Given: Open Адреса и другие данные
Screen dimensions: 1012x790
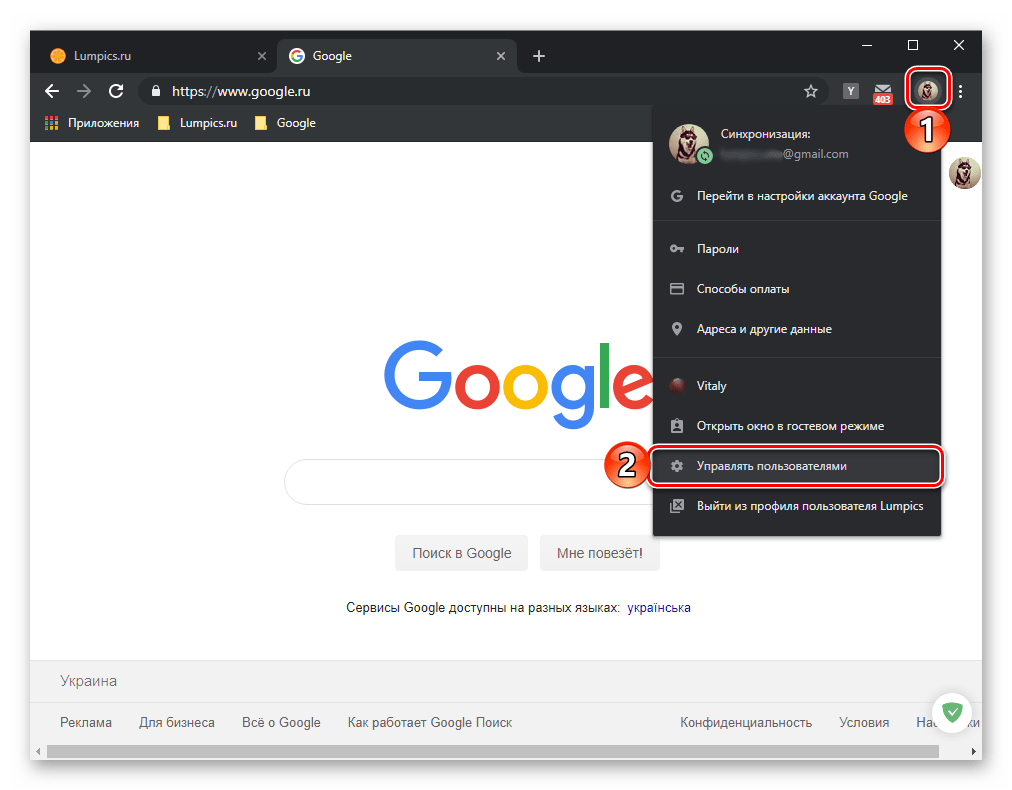Looking at the screenshot, I should point(797,329).
